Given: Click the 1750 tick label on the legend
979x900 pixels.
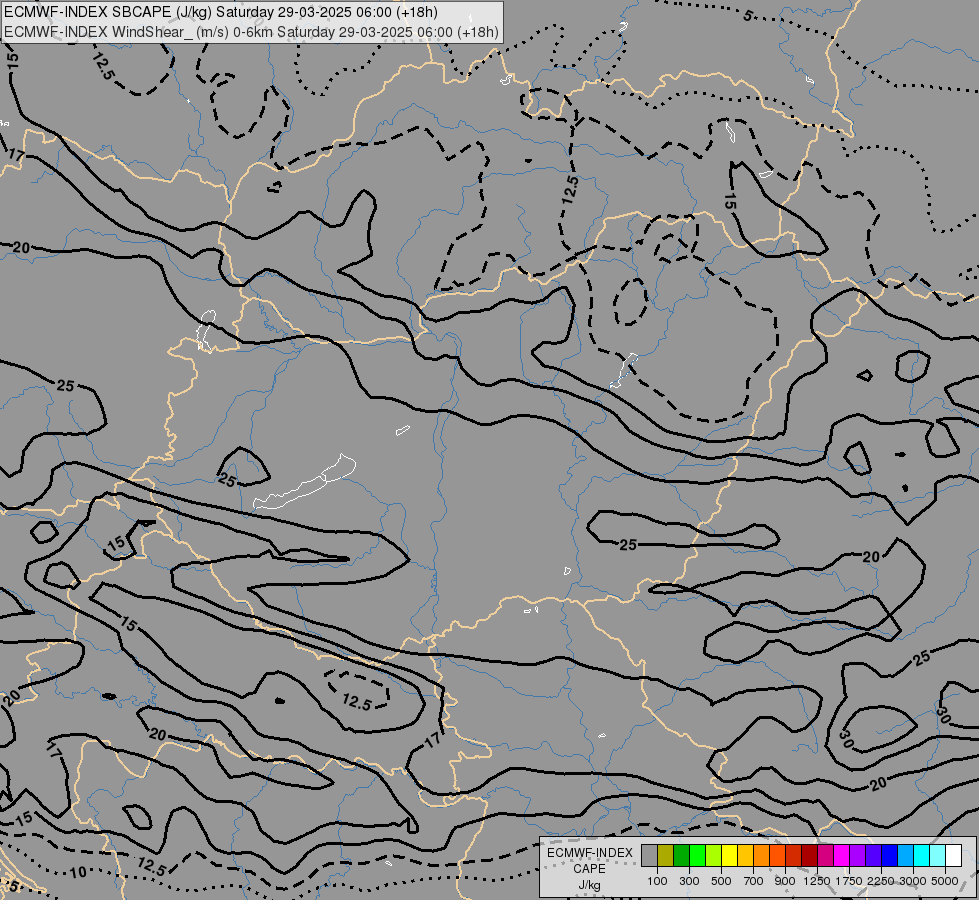Looking at the screenshot, I should click(x=849, y=881).
